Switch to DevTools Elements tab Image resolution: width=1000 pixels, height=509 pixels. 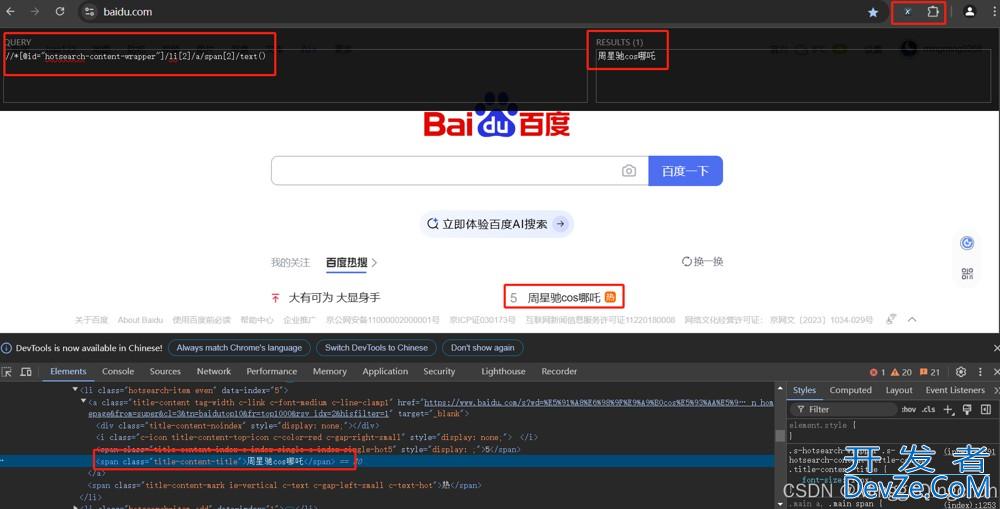pyautogui.click(x=68, y=371)
